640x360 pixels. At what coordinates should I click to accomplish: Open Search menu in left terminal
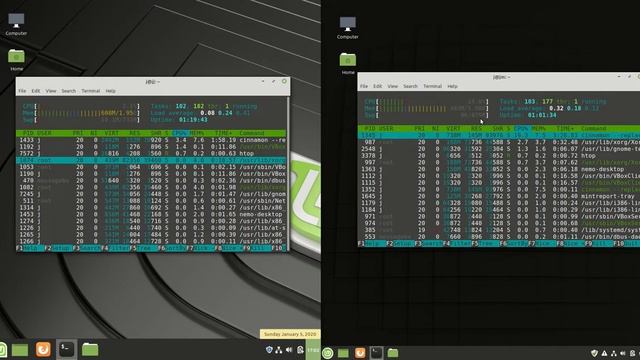pos(69,91)
